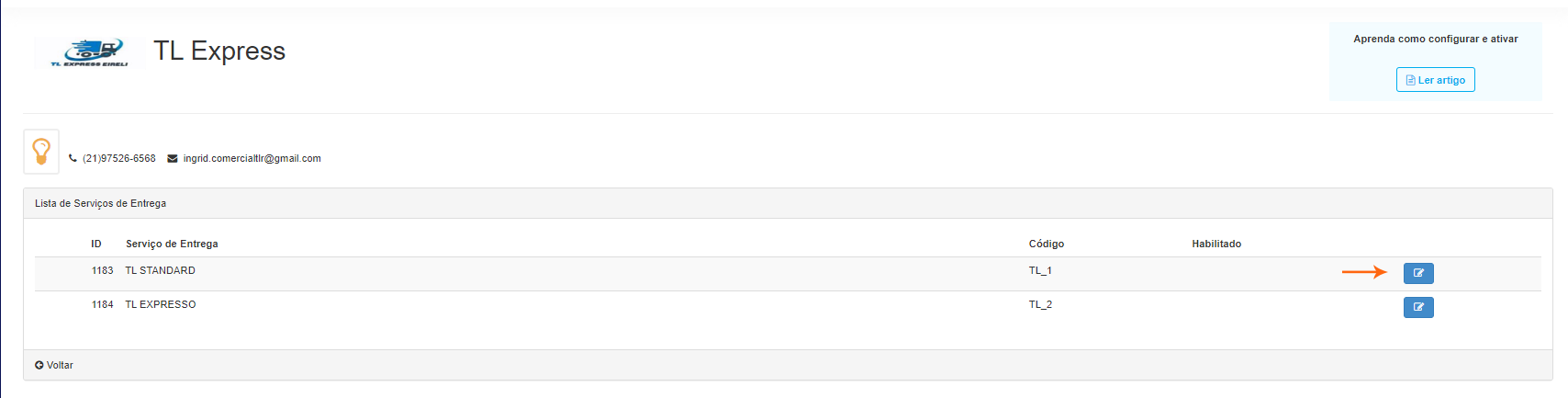Viewport: 1568px width, 398px height.
Task: Click the TL Express truck logo
Action: tap(89, 53)
